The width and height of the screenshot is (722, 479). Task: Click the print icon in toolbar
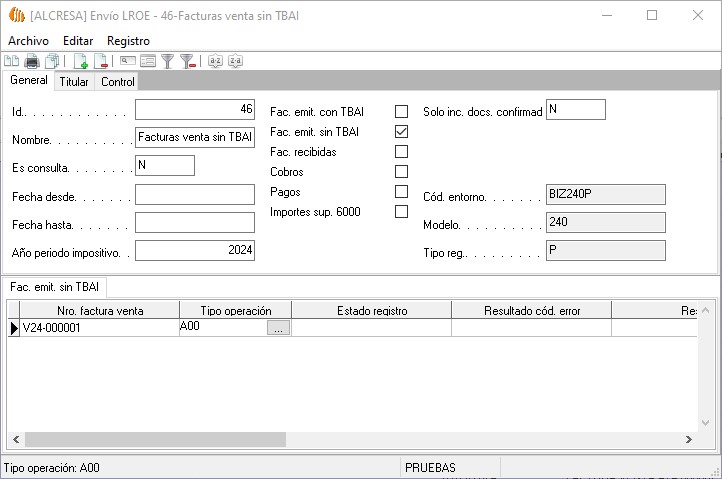point(31,61)
